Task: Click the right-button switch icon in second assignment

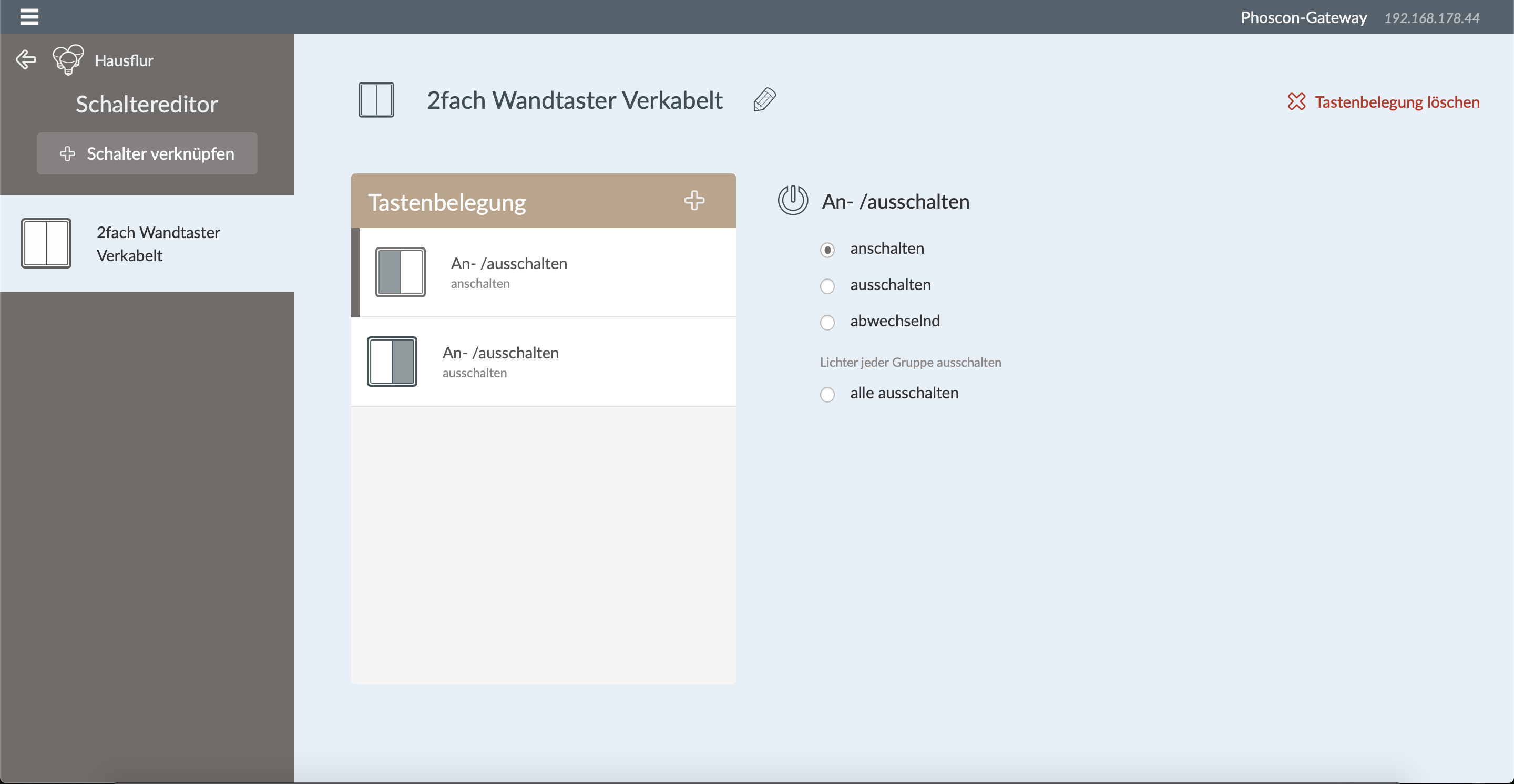Action: pos(392,361)
